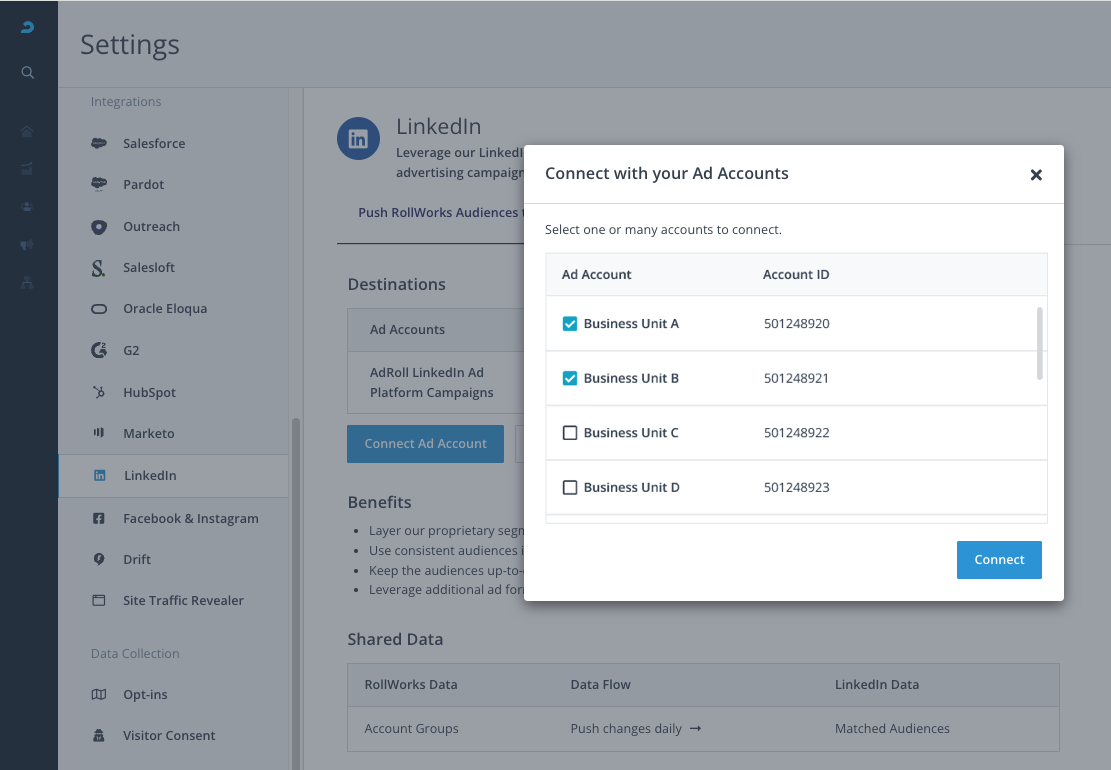Click the Drift integration entry

click(x=137, y=559)
